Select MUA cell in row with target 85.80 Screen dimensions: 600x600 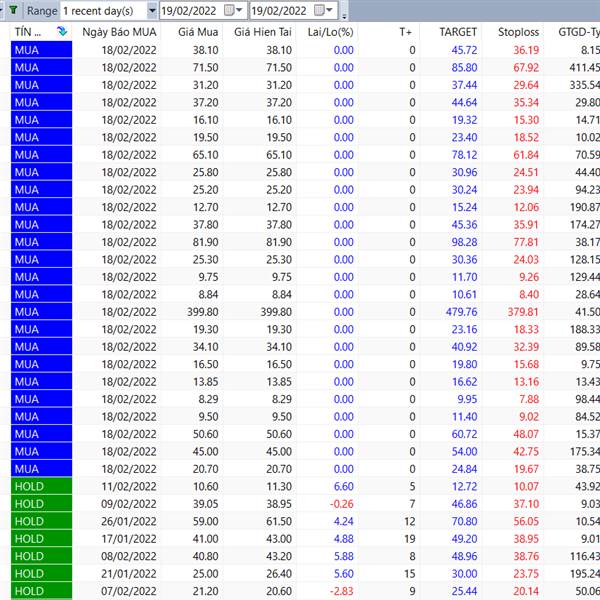coord(41,68)
